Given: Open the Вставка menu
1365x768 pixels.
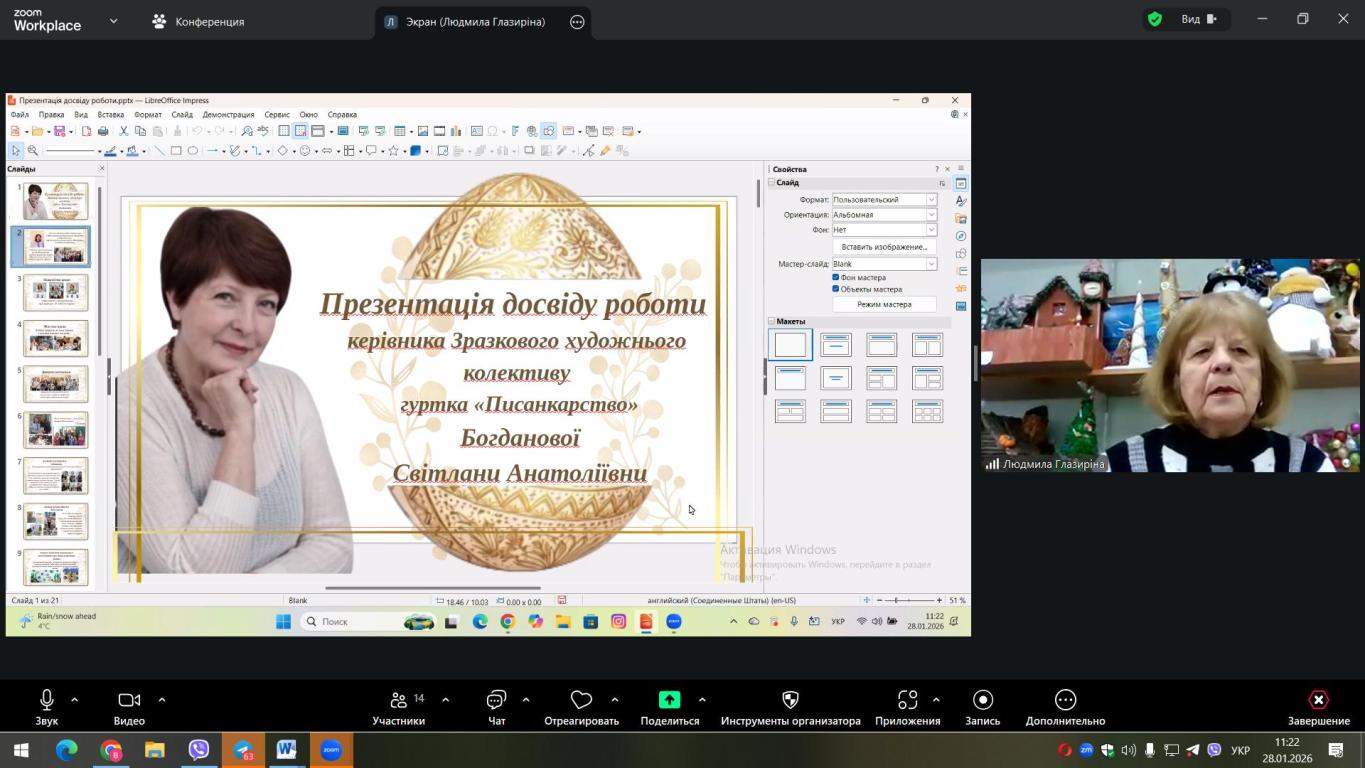Looking at the screenshot, I should 111,115.
